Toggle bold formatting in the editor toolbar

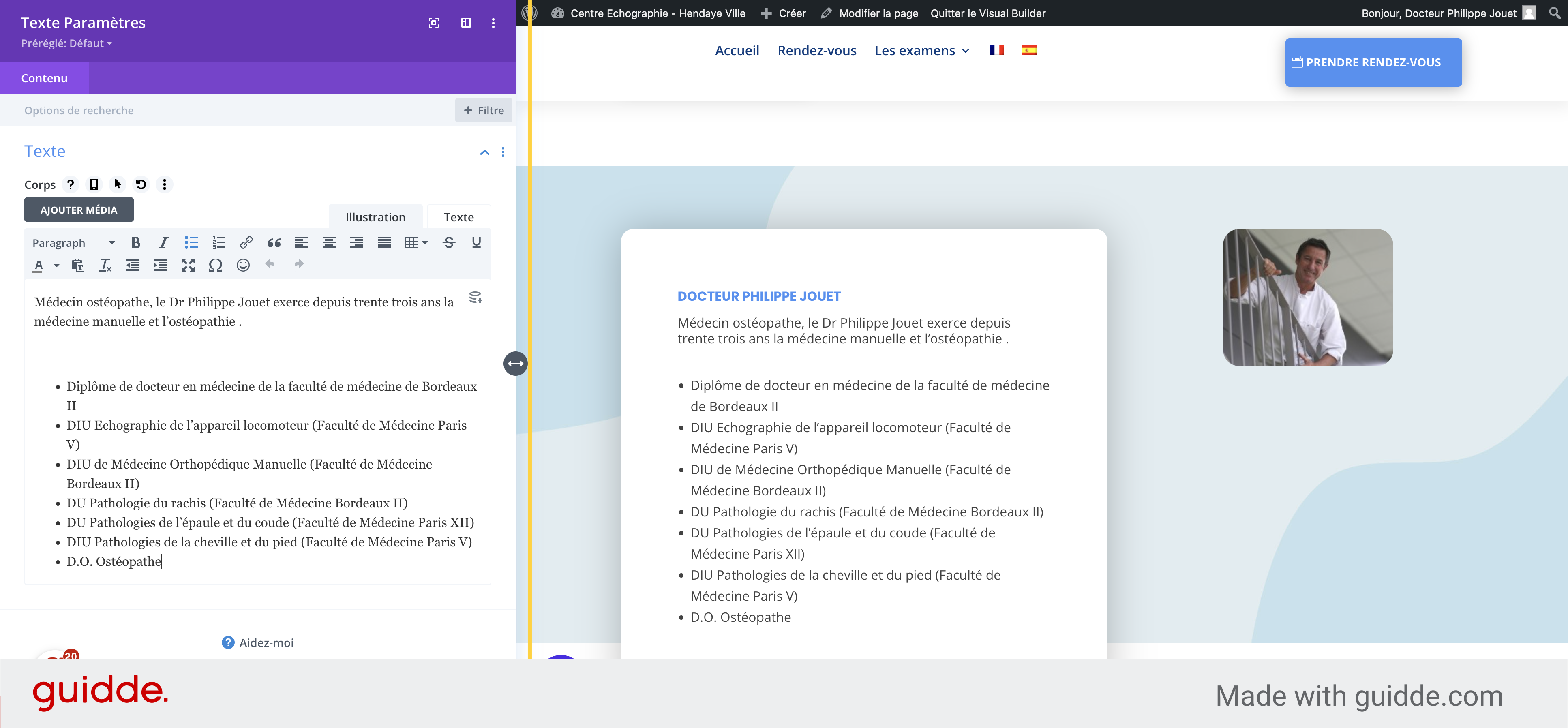[x=136, y=243]
